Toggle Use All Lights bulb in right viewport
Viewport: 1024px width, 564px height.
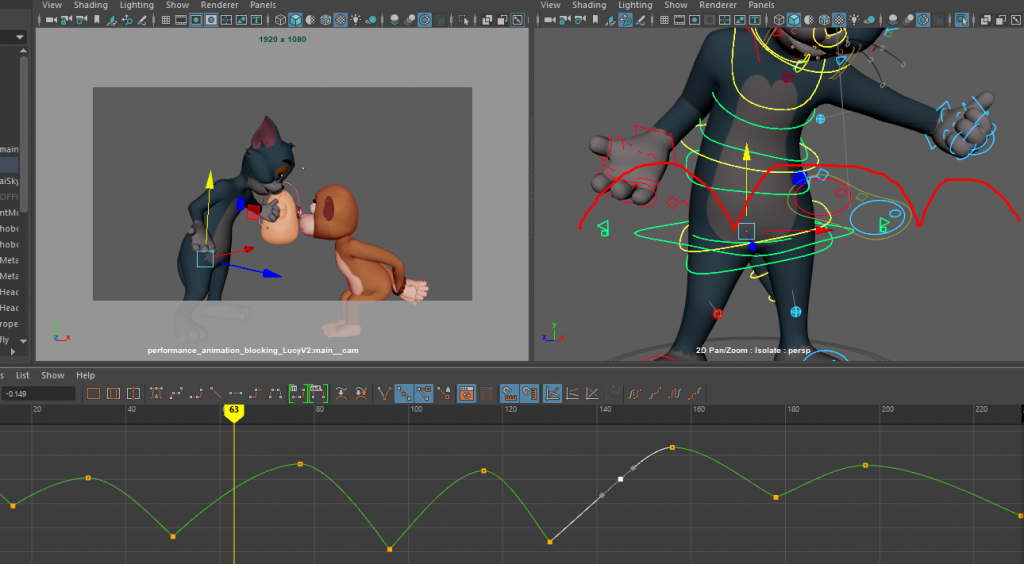pyautogui.click(x=854, y=20)
